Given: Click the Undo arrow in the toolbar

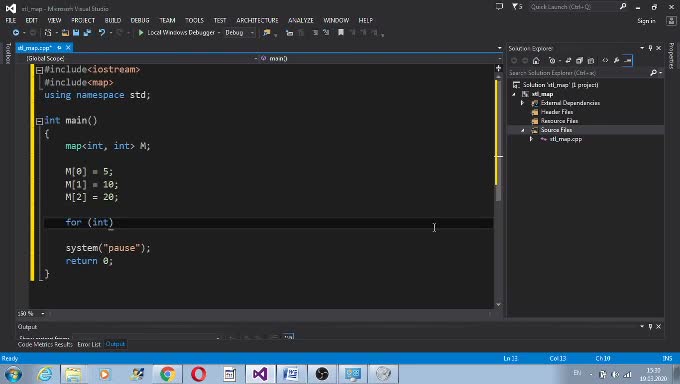Looking at the screenshot, I should pyautogui.click(x=102, y=33).
